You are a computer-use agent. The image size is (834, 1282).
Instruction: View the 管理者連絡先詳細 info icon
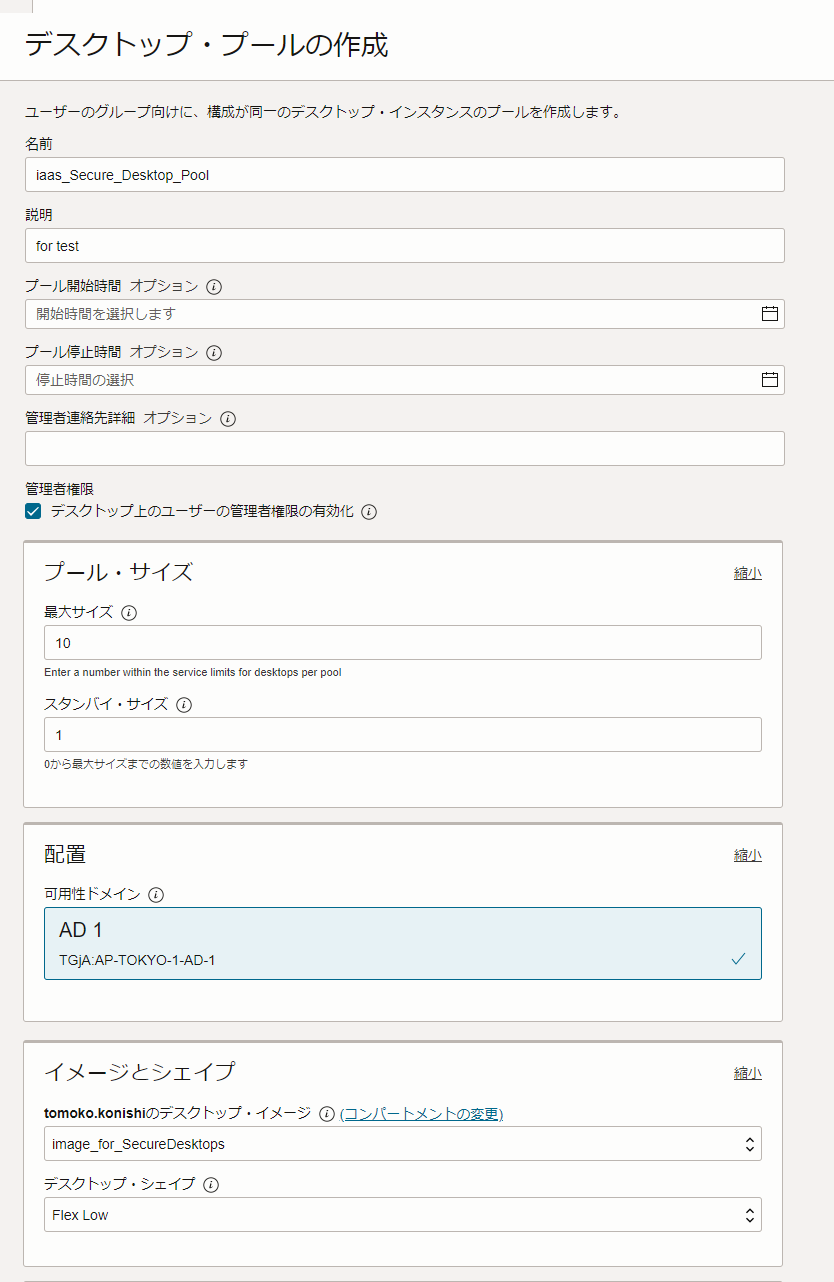228,418
